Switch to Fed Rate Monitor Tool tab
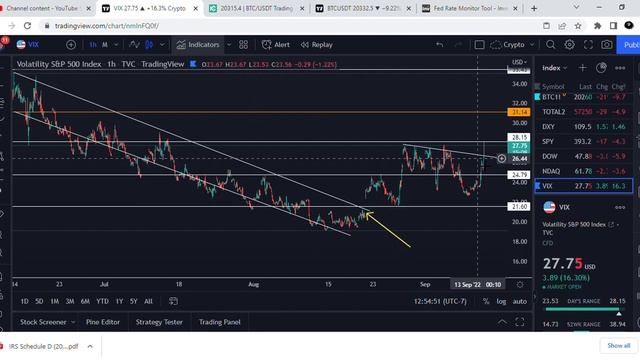This screenshot has height=360, width=640. pyautogui.click(x=469, y=8)
